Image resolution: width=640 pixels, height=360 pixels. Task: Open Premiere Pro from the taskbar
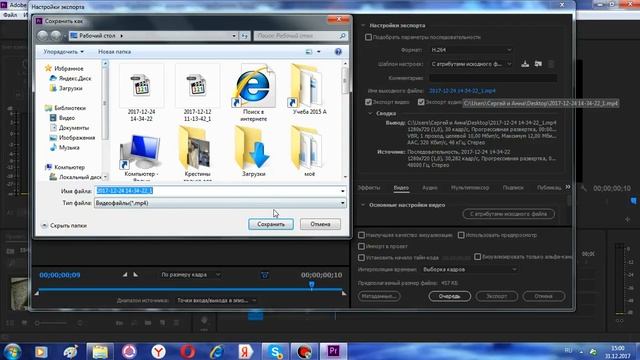pos(333,351)
